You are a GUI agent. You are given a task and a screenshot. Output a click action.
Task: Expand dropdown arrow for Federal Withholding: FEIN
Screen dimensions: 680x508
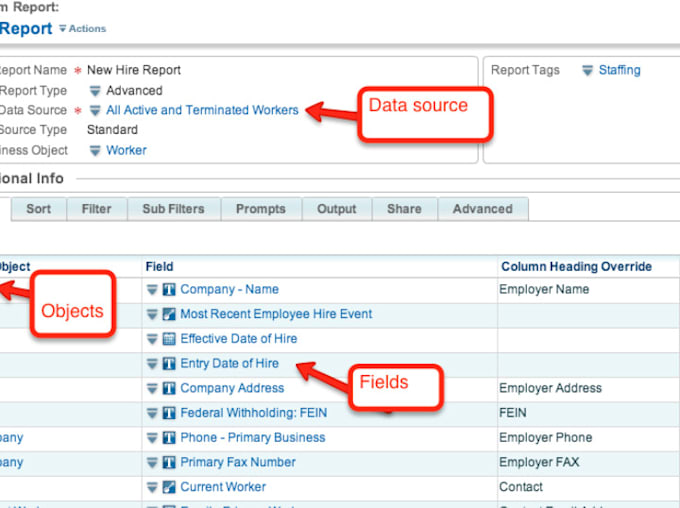152,413
